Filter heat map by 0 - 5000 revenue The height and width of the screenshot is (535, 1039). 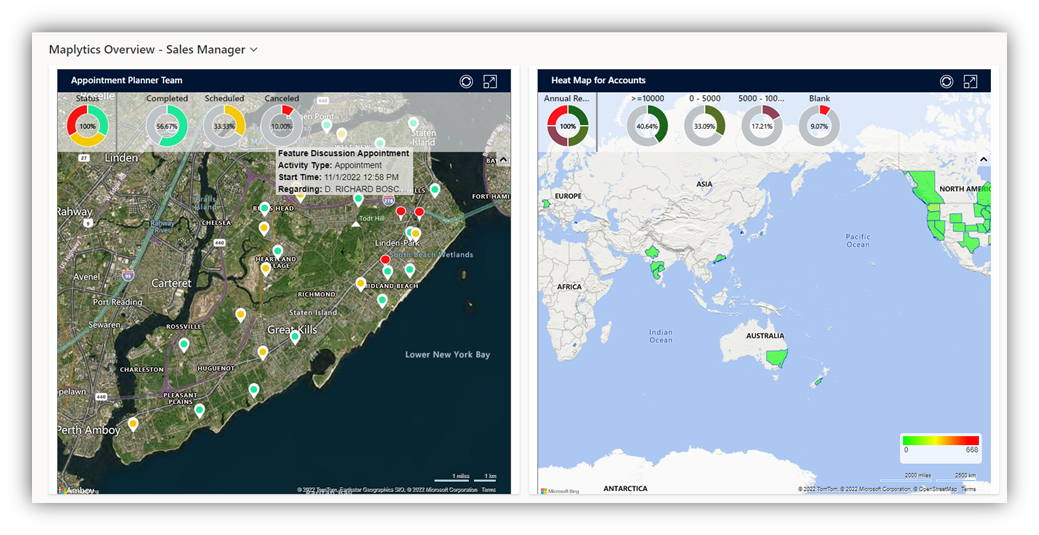(x=704, y=126)
